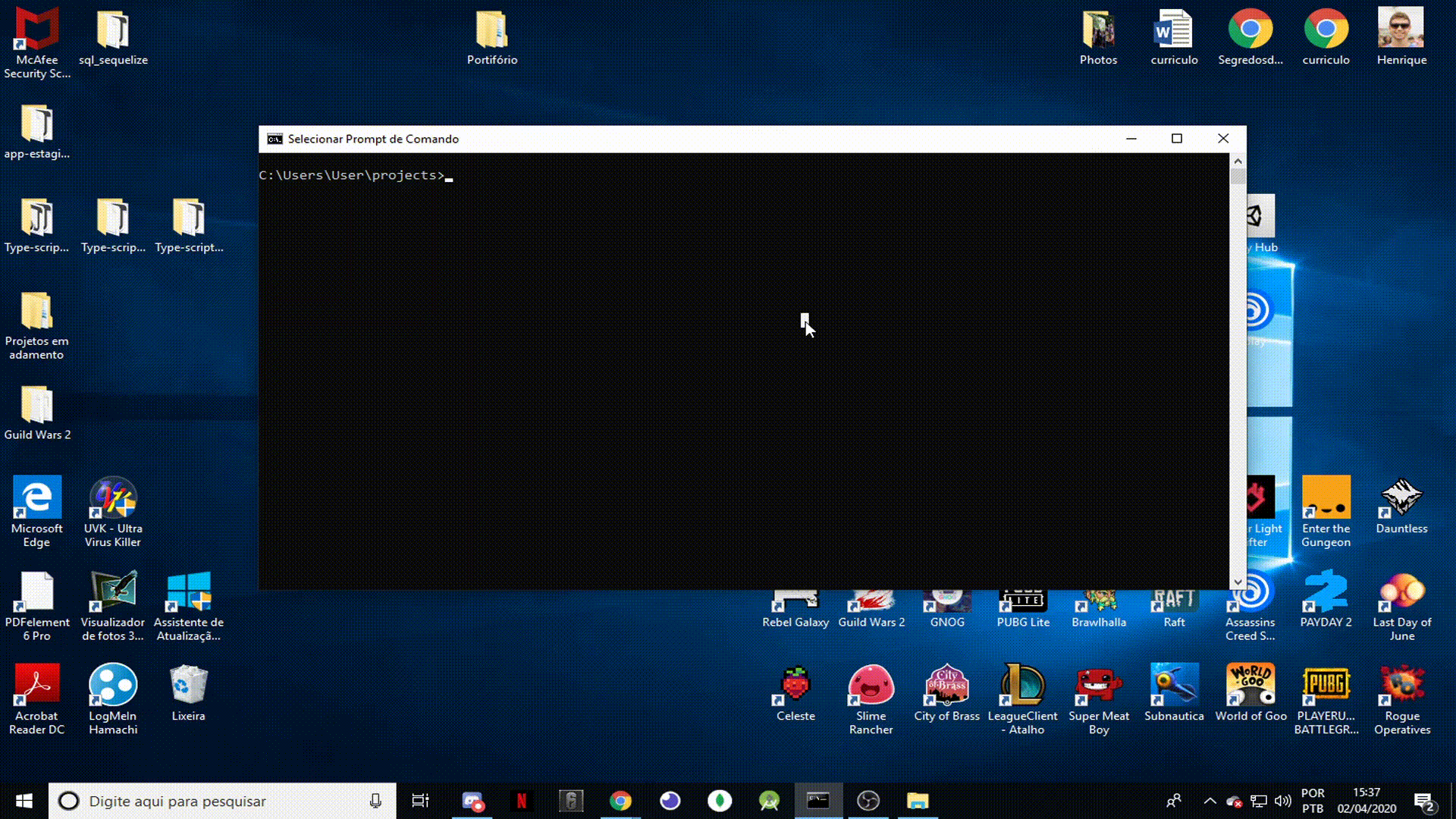Click the scrollbar down arrow in Command Prompt

(x=1238, y=582)
